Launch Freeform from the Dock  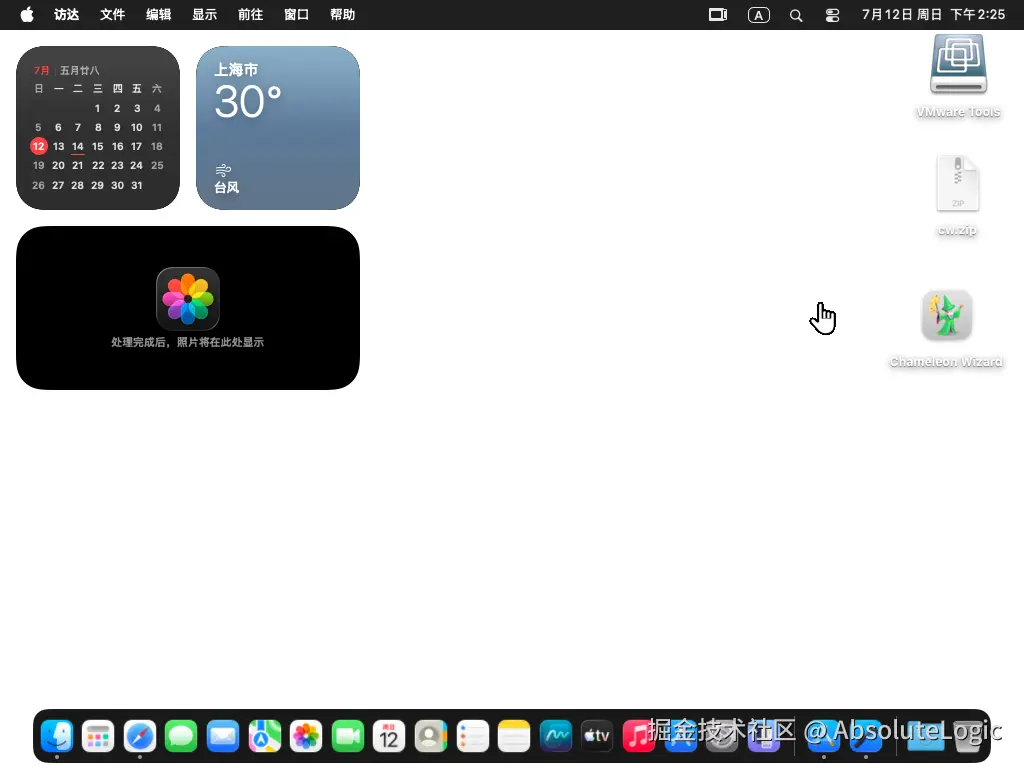pyautogui.click(x=556, y=736)
